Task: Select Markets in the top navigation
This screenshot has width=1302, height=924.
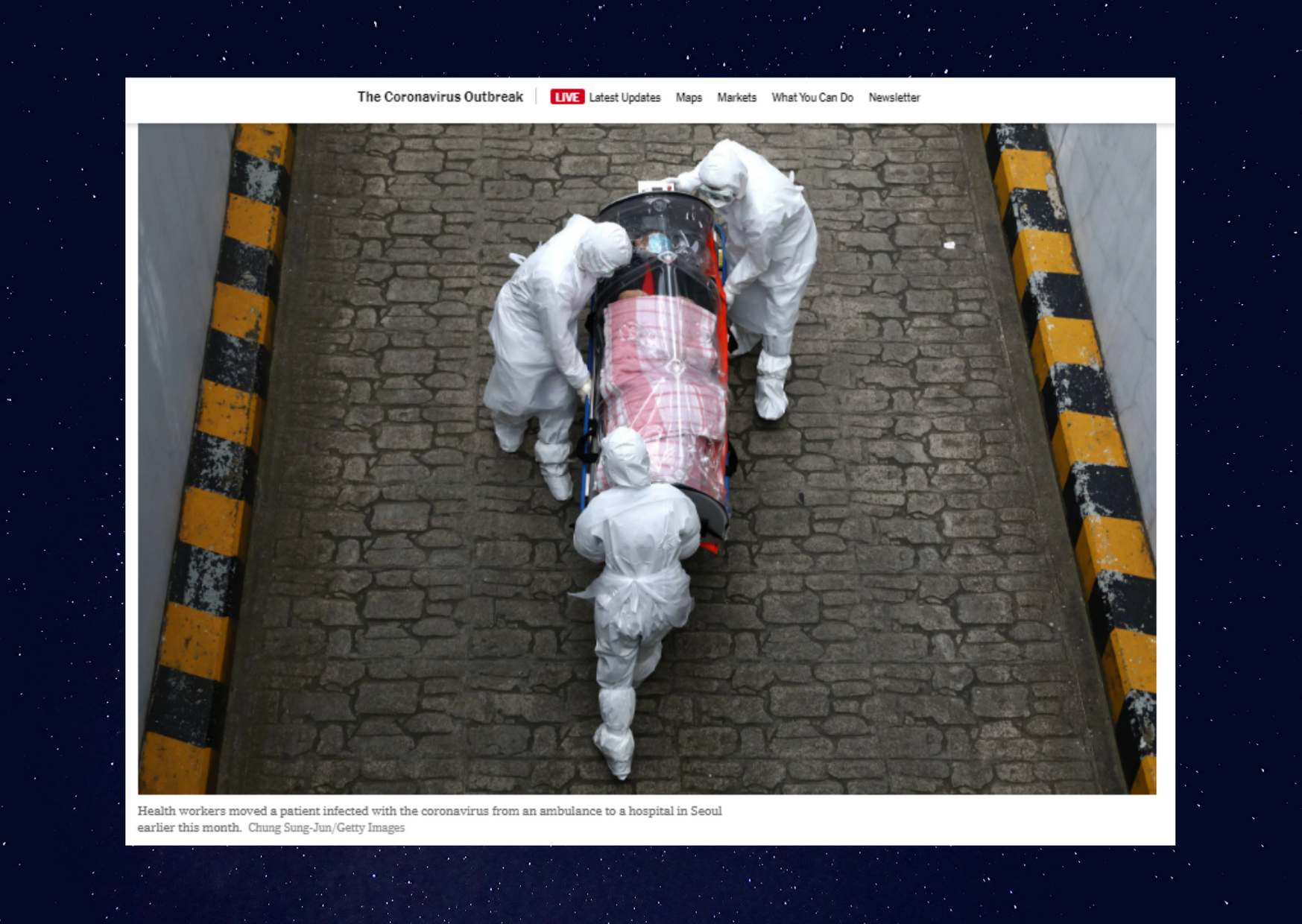Action: [x=736, y=98]
